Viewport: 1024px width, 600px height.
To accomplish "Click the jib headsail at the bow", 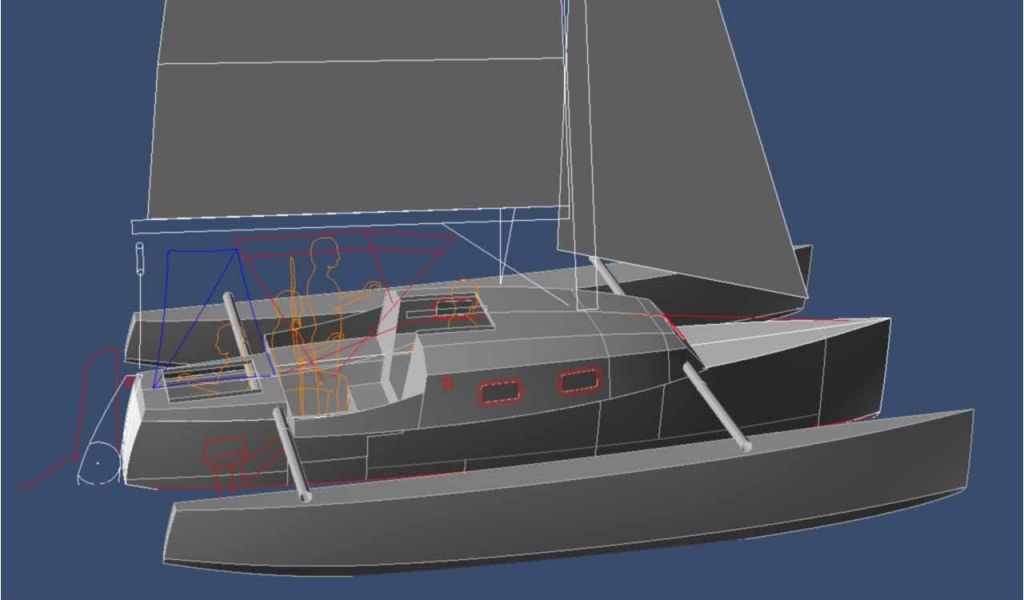I will coord(680,150).
